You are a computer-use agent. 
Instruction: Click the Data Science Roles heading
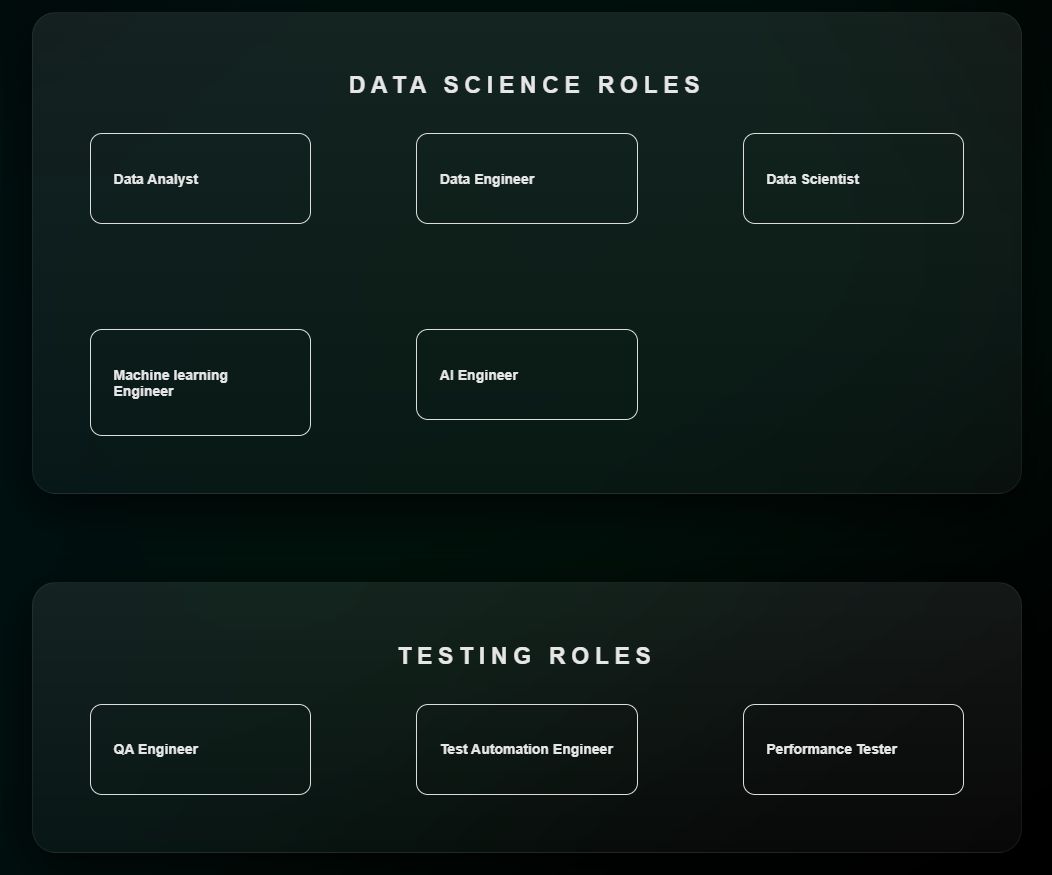pyautogui.click(x=526, y=85)
